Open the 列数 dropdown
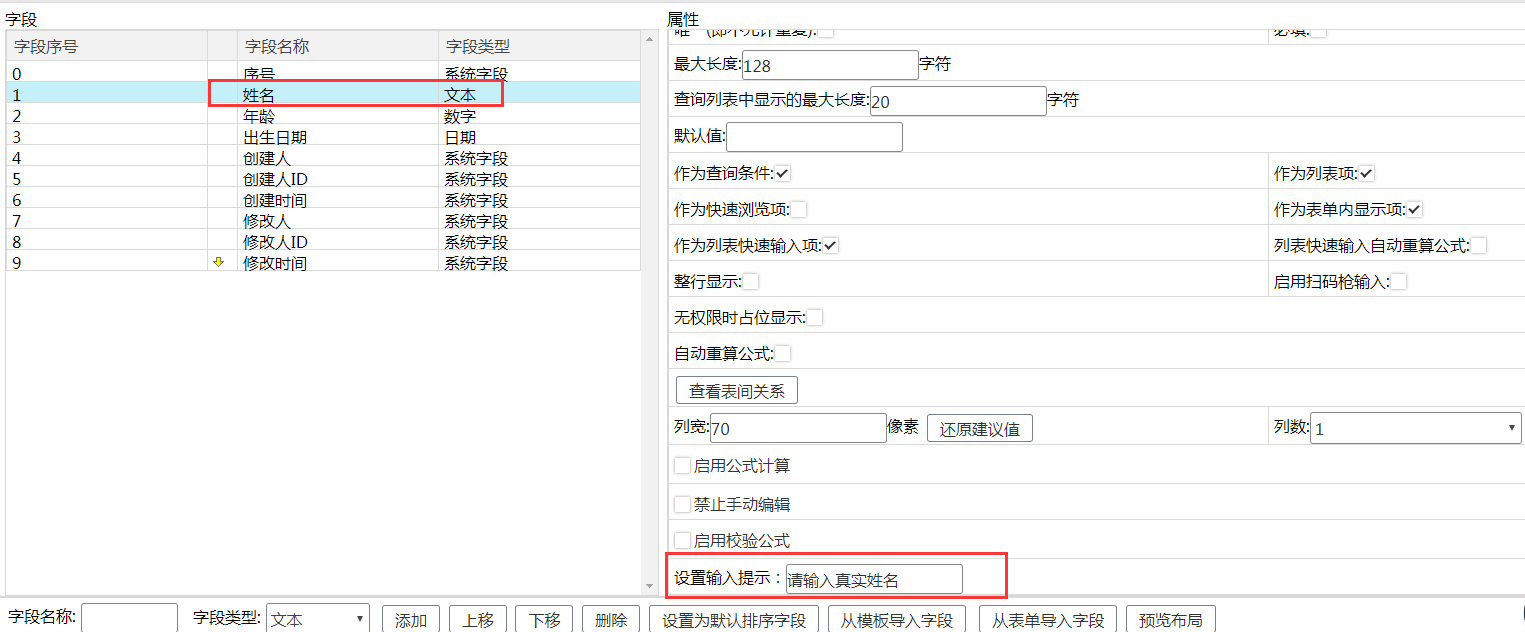 (1415, 429)
